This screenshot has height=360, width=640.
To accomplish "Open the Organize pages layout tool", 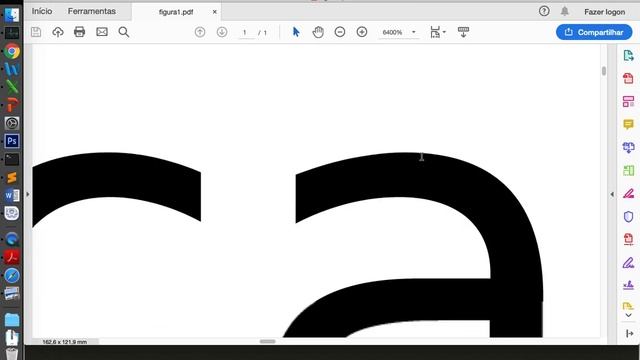I will (x=629, y=101).
